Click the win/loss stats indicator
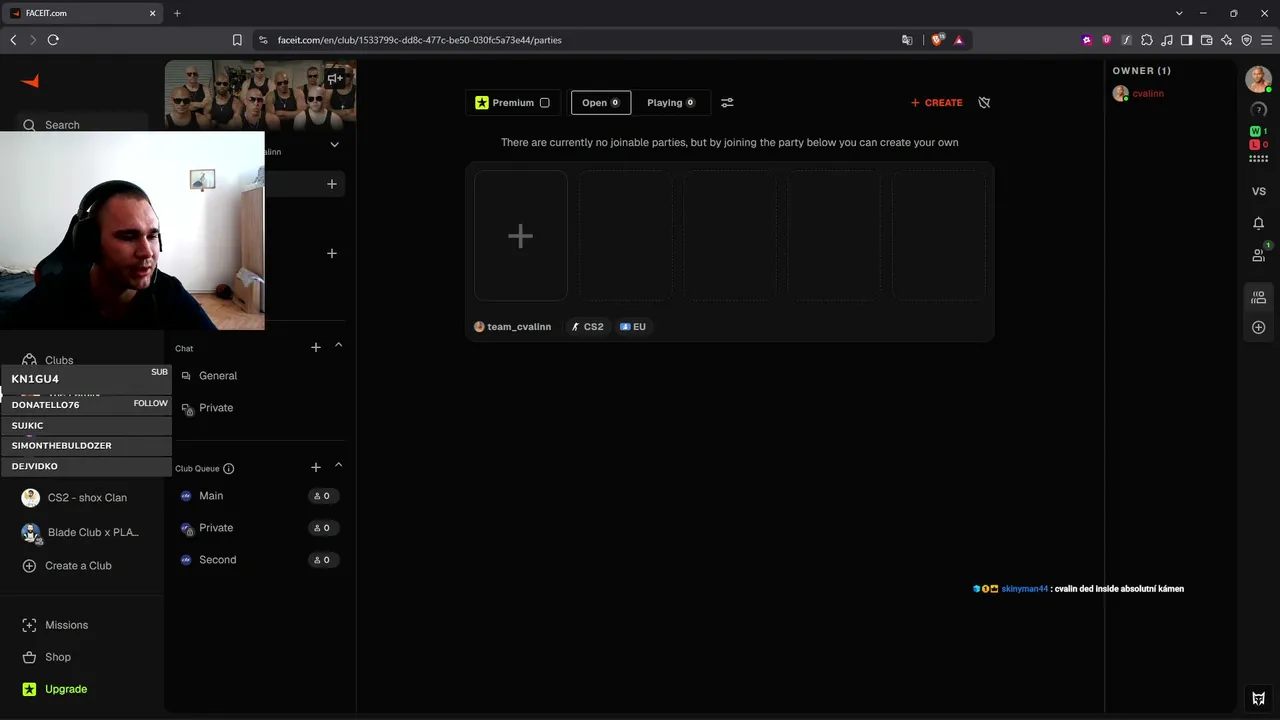This screenshot has height=720, width=1280. 1259,138
